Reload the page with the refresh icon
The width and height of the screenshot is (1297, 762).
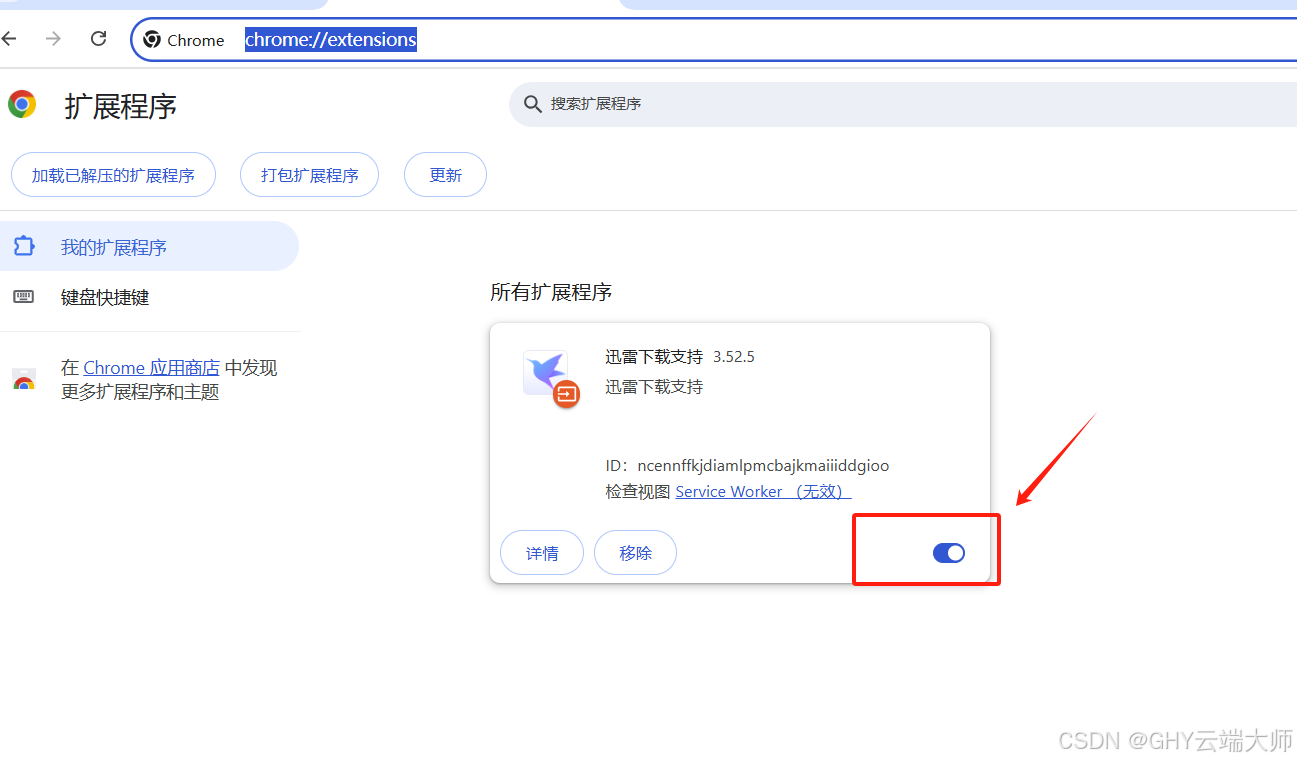pos(98,39)
